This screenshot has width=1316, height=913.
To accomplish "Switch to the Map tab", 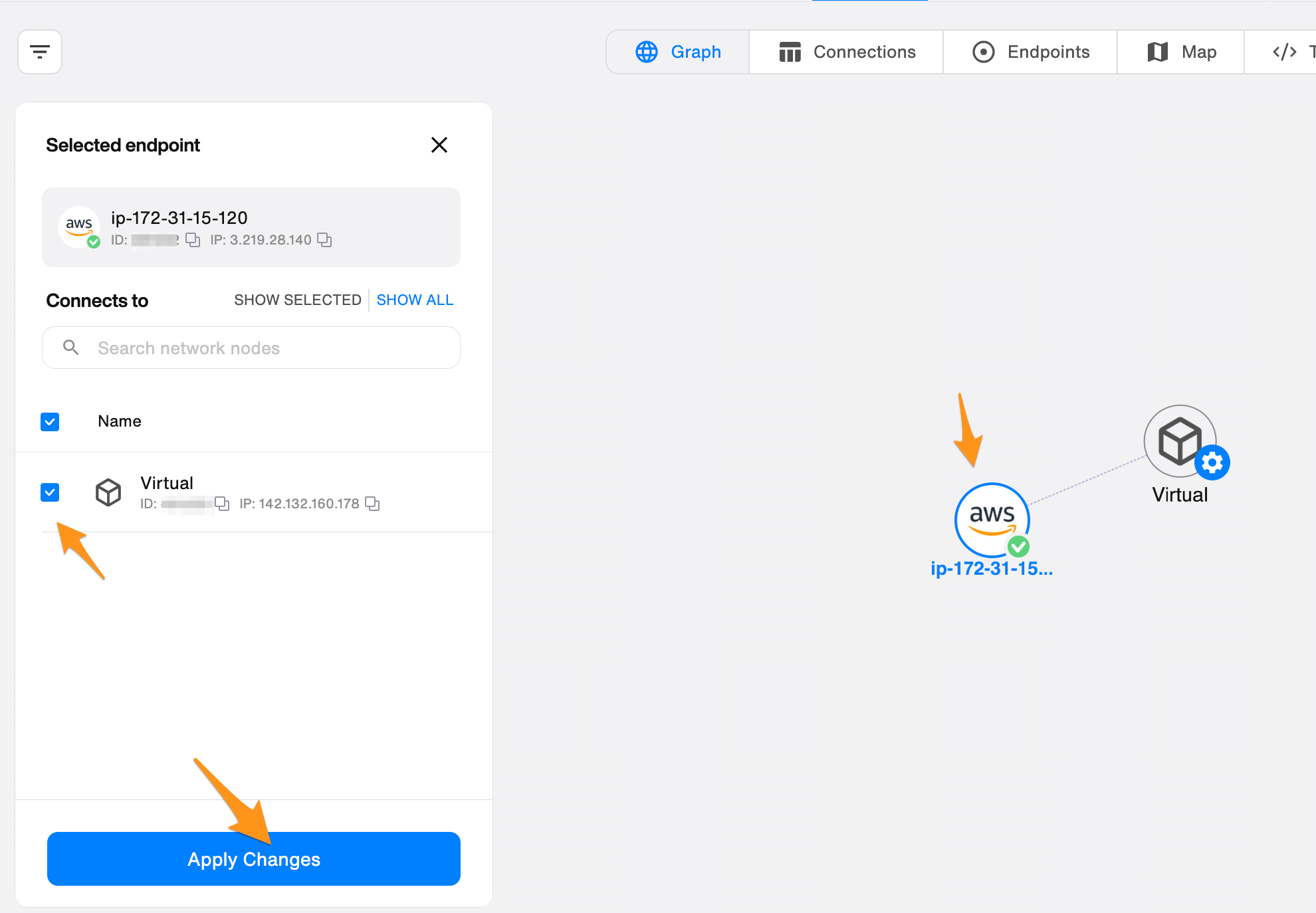I will [x=1182, y=52].
